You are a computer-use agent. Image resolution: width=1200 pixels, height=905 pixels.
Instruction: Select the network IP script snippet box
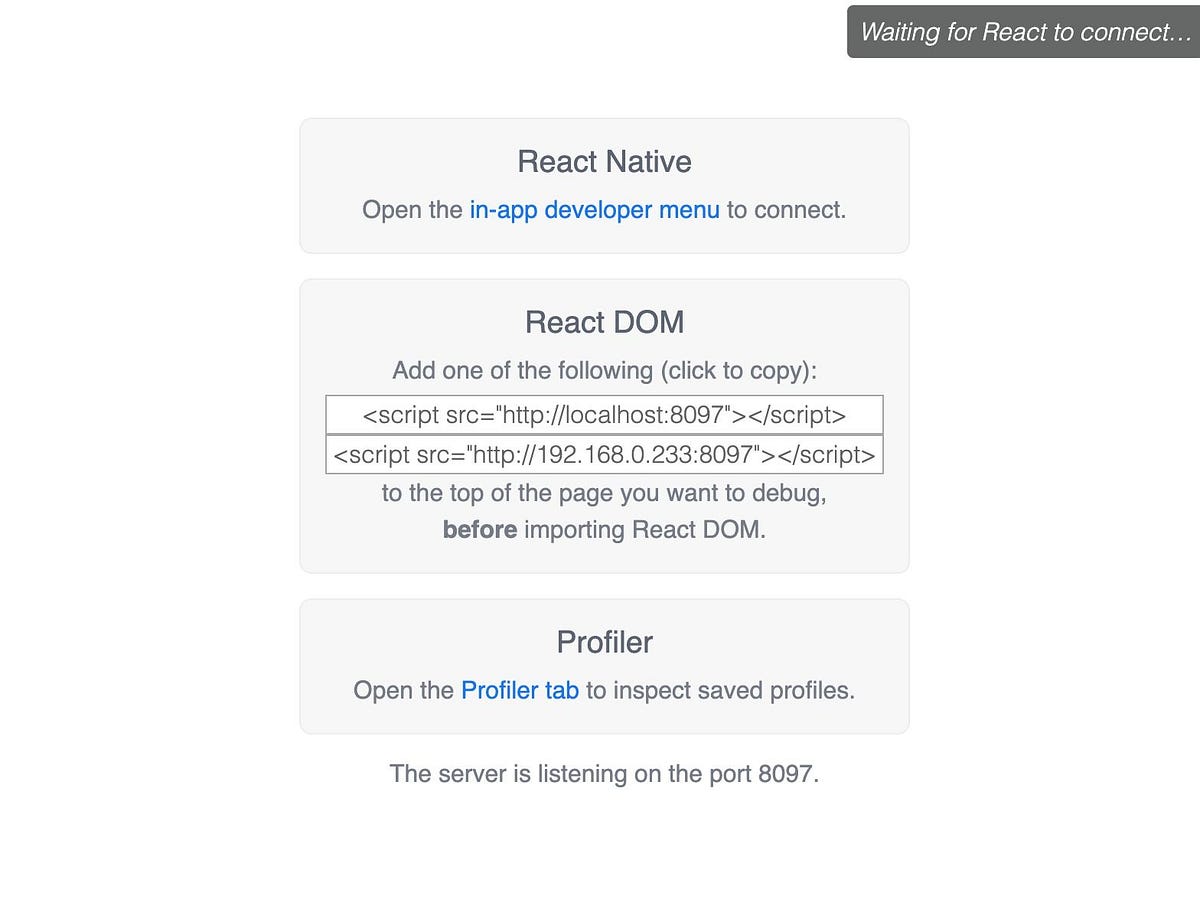[604, 454]
